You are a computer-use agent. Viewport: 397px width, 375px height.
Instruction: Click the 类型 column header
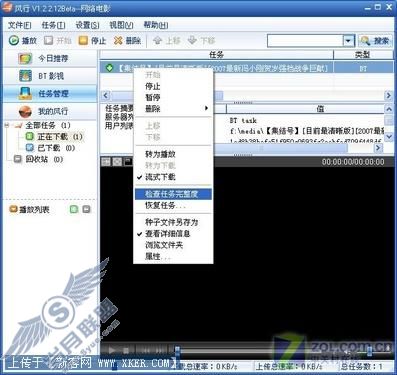[363, 55]
